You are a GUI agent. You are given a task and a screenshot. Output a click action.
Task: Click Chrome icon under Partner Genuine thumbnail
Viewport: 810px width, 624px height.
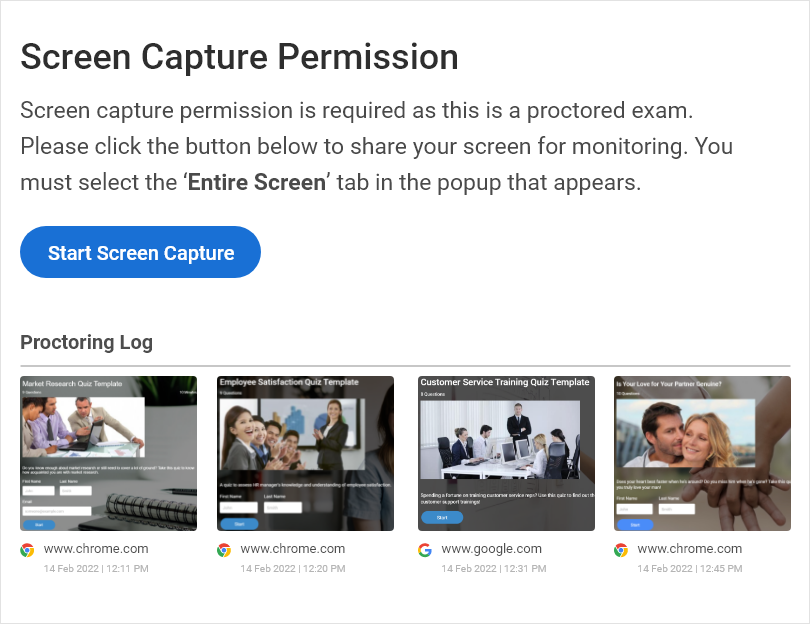click(621, 549)
